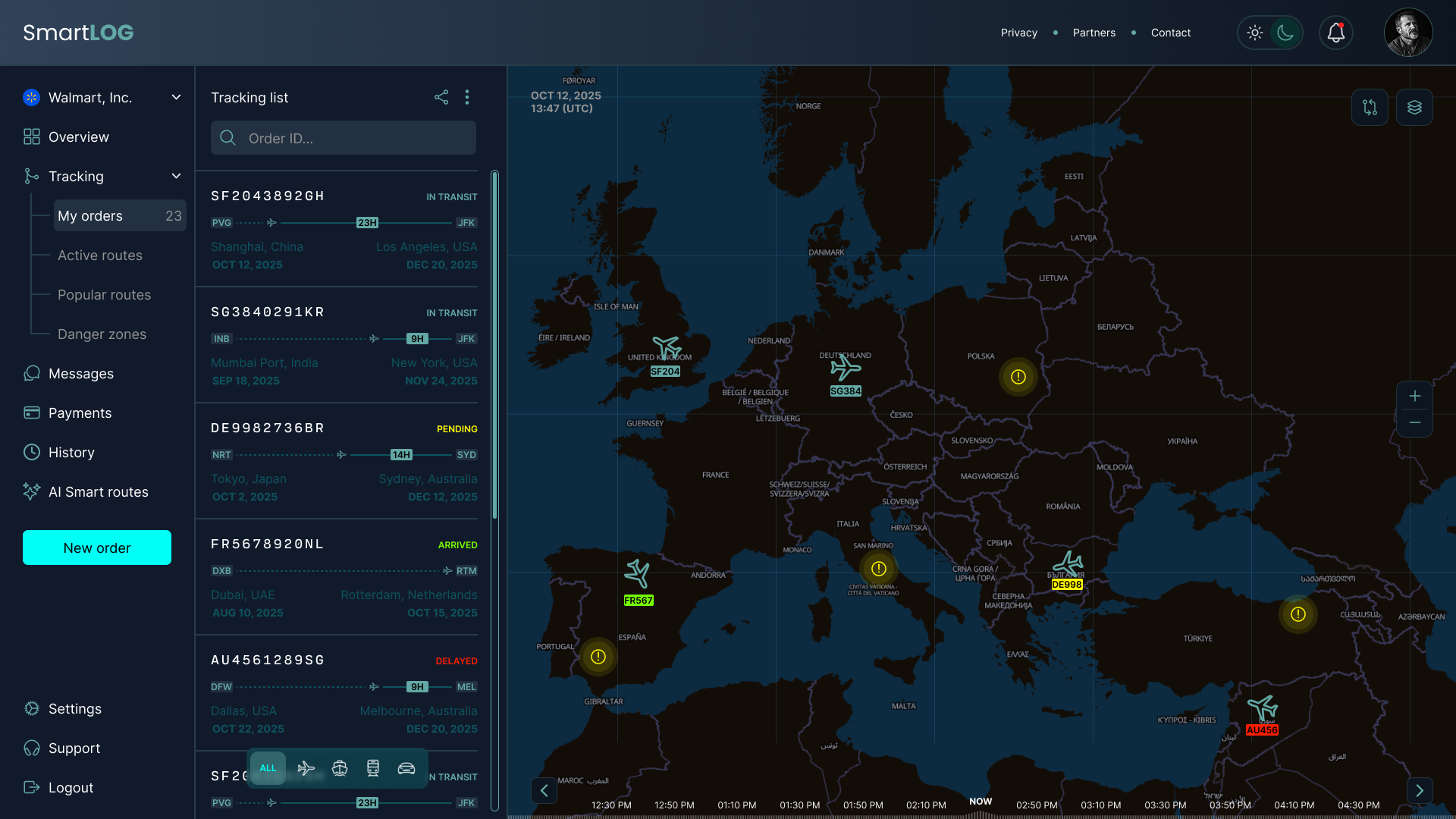Click the DELAYED status label
The image size is (1456, 819).
(457, 661)
